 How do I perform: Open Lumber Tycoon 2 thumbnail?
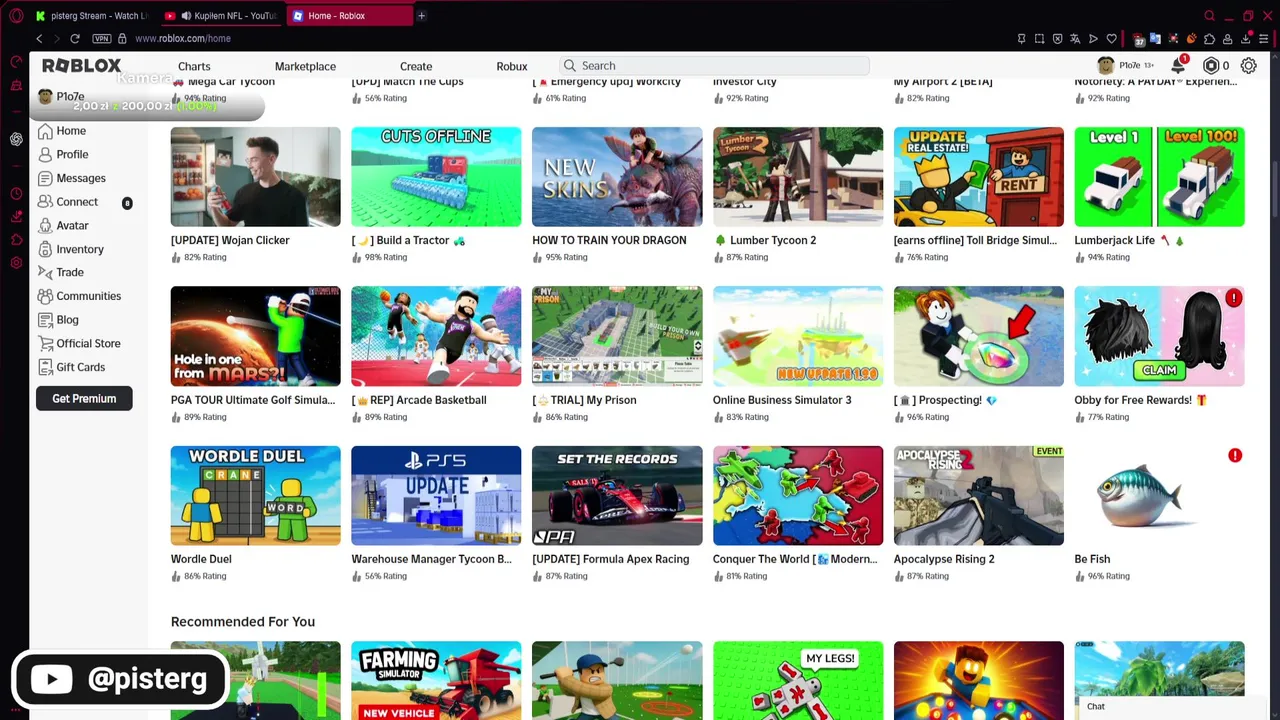[x=798, y=177]
